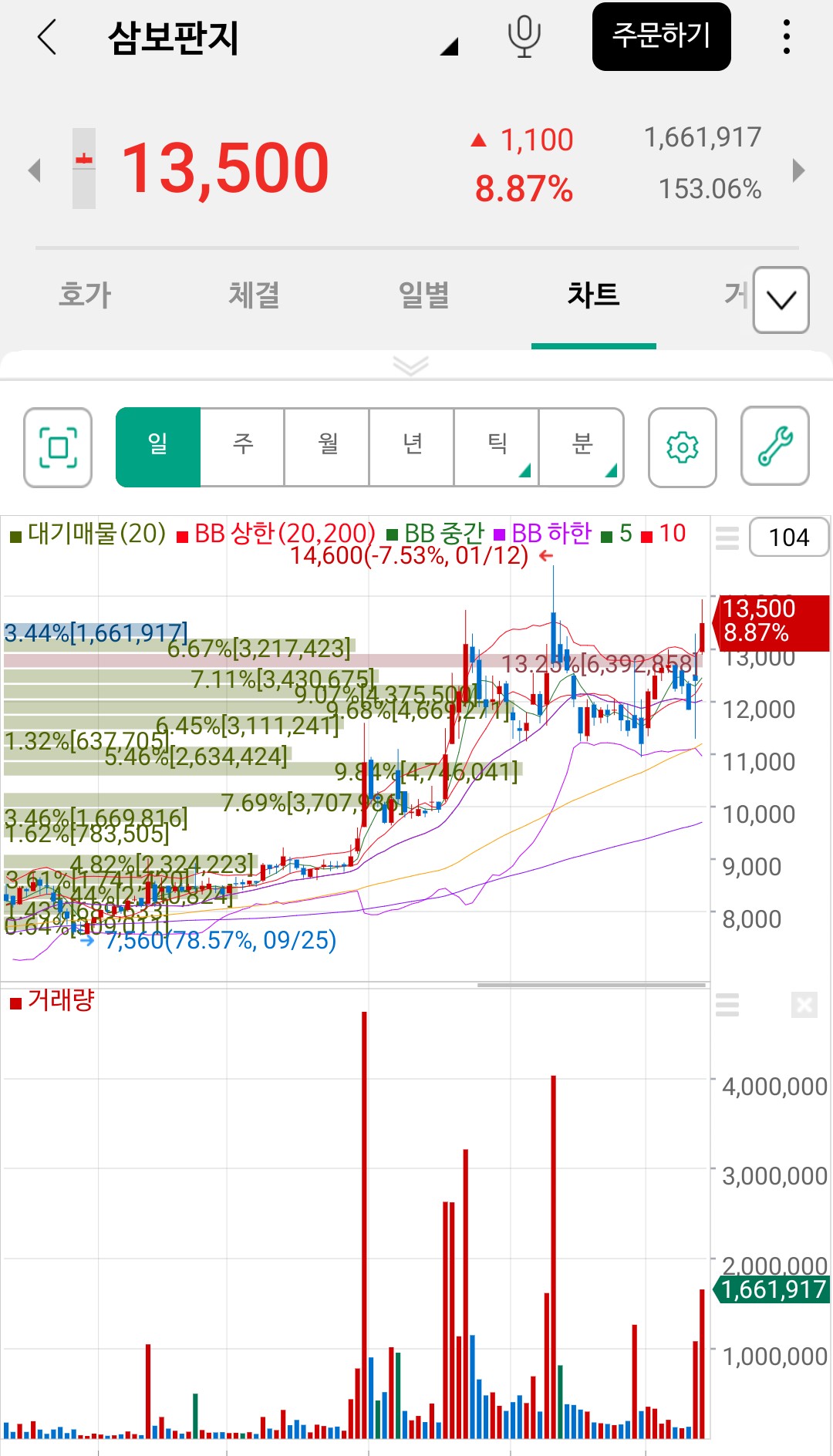Tap the current price 13,500
The height and width of the screenshot is (1456, 833).
225,167
